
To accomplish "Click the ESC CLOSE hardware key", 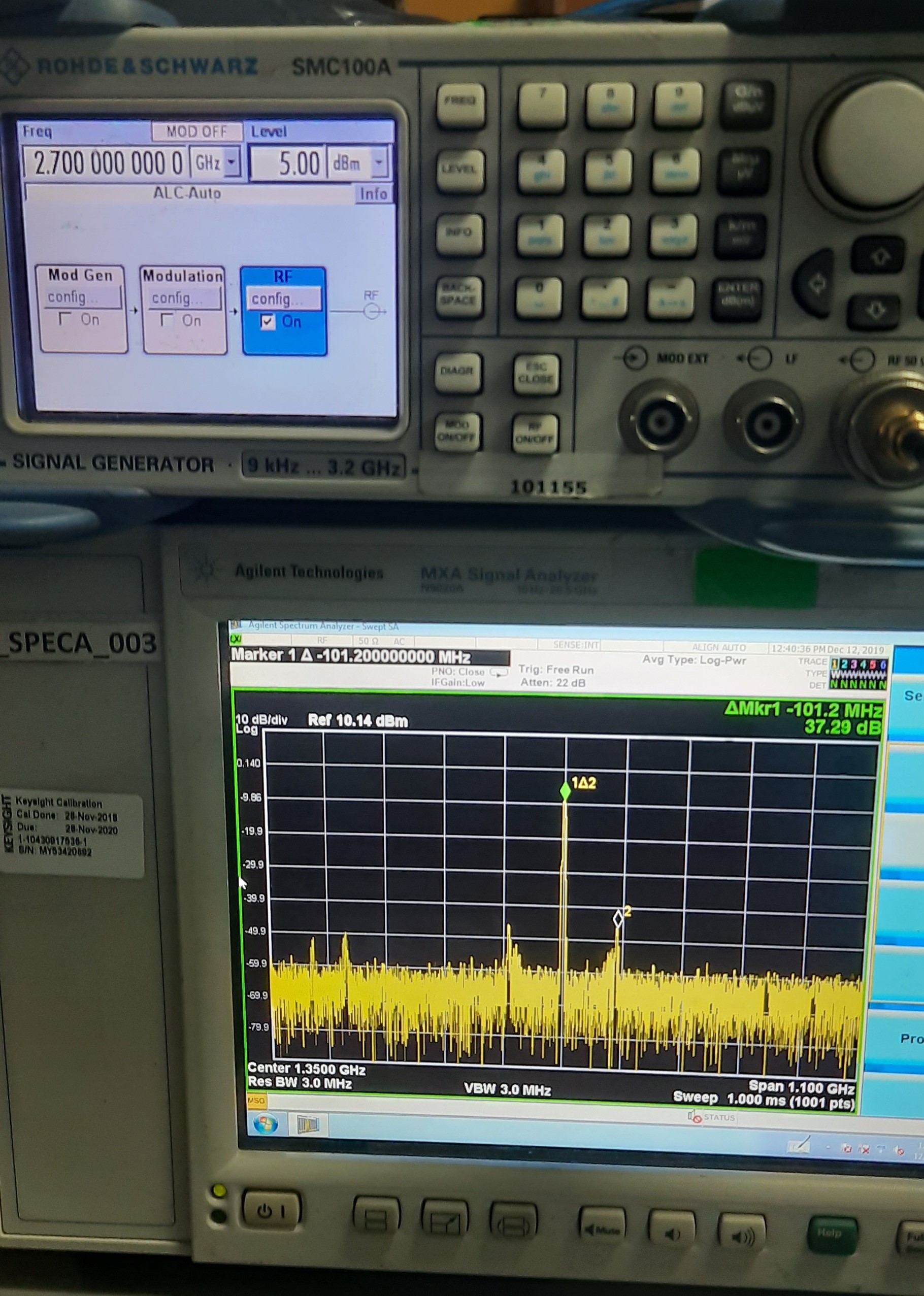I will 536,374.
